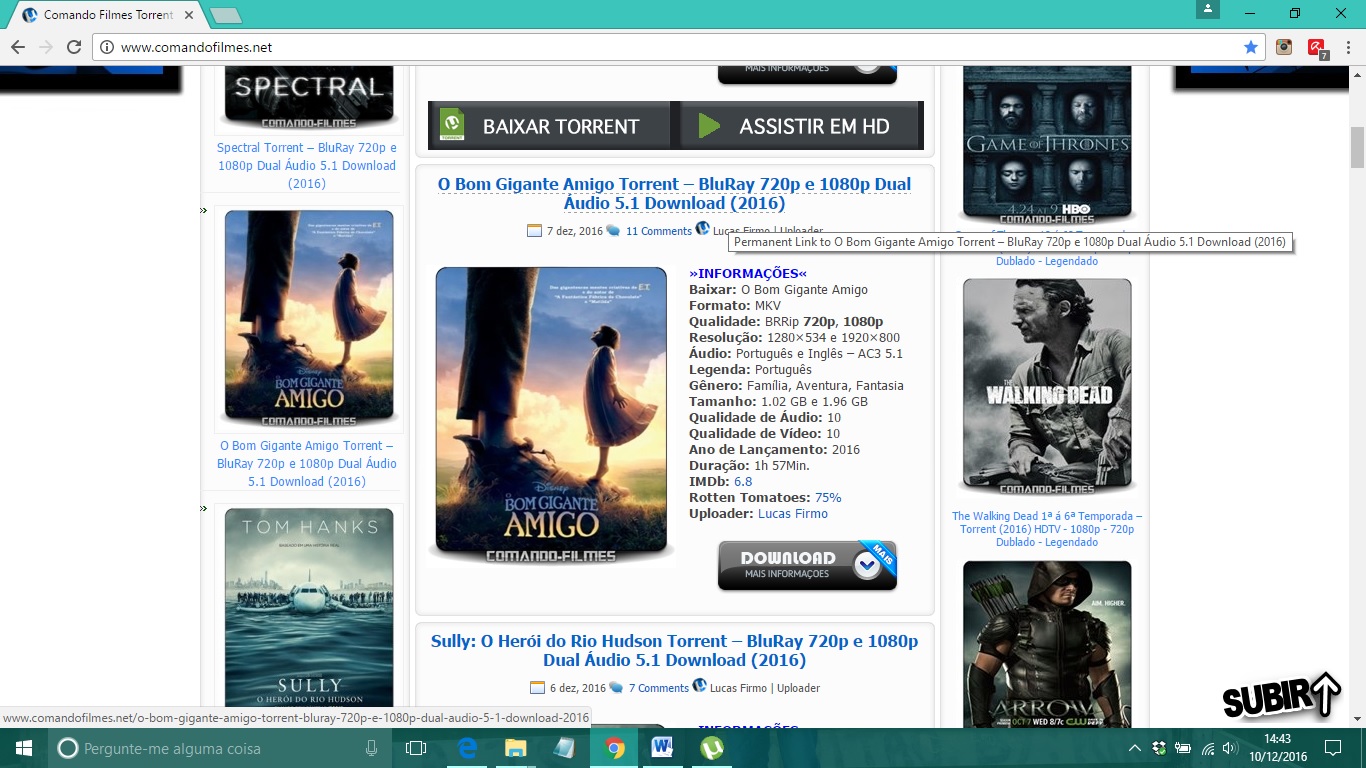Open the IMDb 6.8 rating link
Image resolution: width=1366 pixels, height=768 pixels.
coord(741,481)
